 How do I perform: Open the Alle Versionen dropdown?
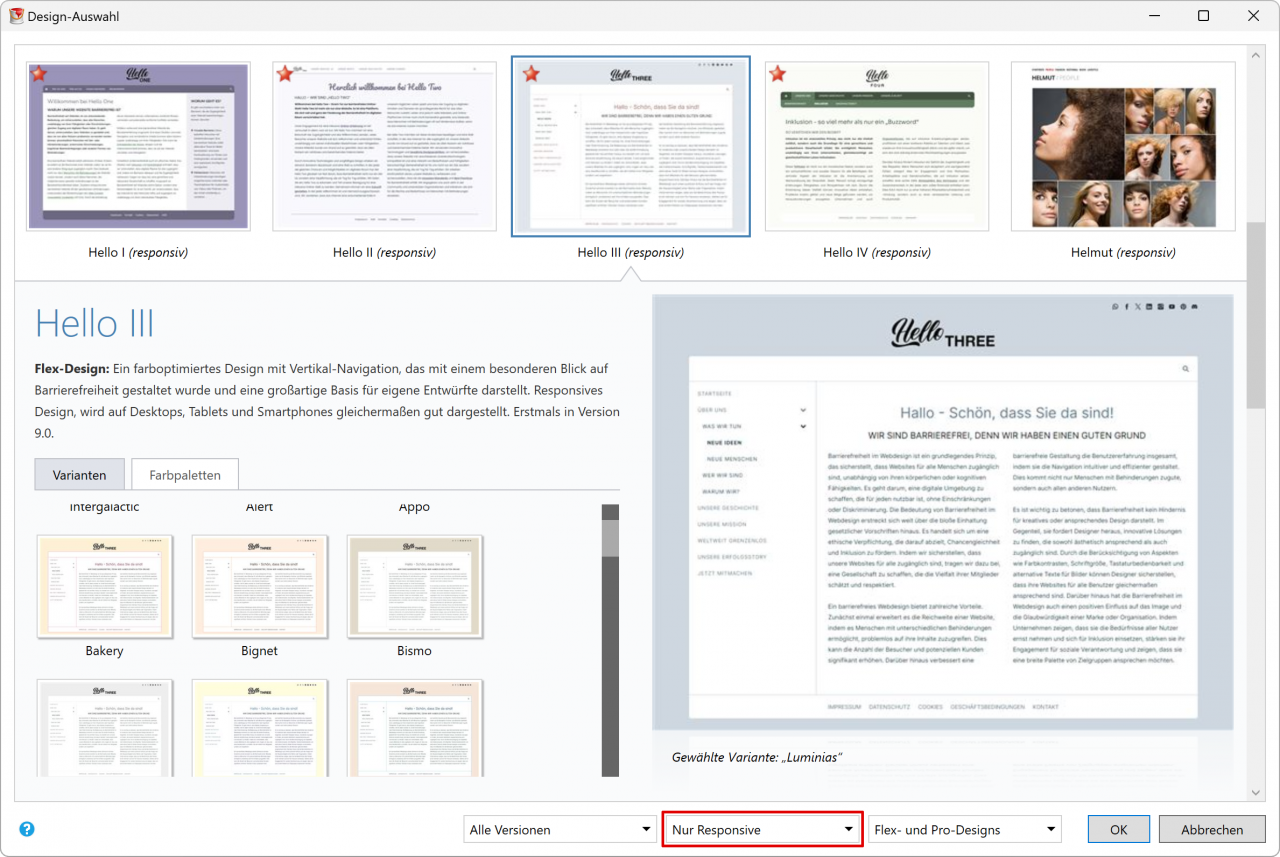560,830
